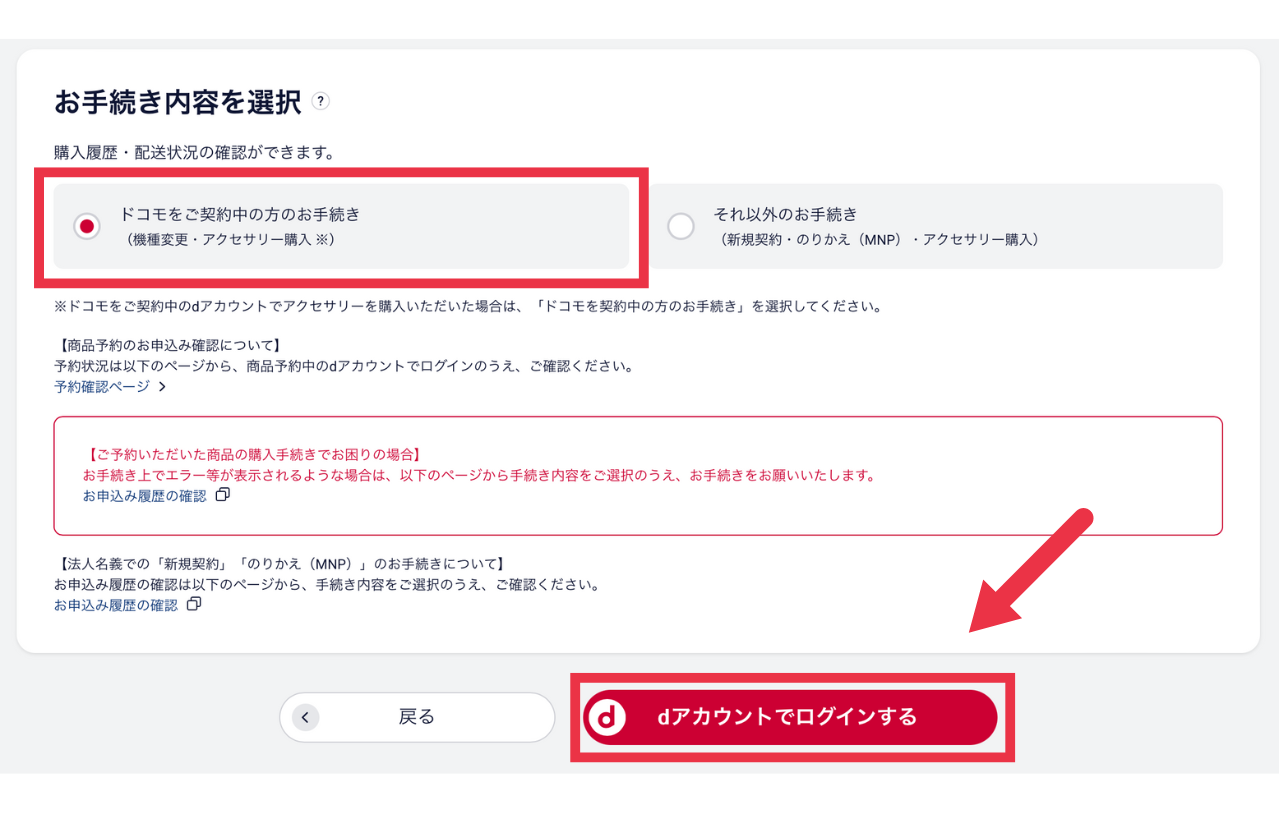Image resolution: width=1279 pixels, height=813 pixels.
Task: Open お申込み履歴の確認 link below 法人名義 note
Action: coord(115,605)
